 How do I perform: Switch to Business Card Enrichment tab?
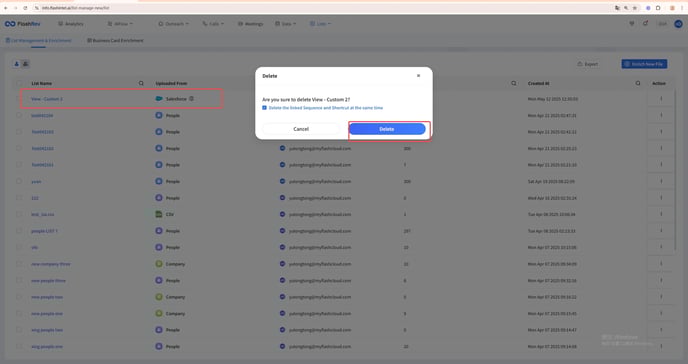click(x=115, y=40)
